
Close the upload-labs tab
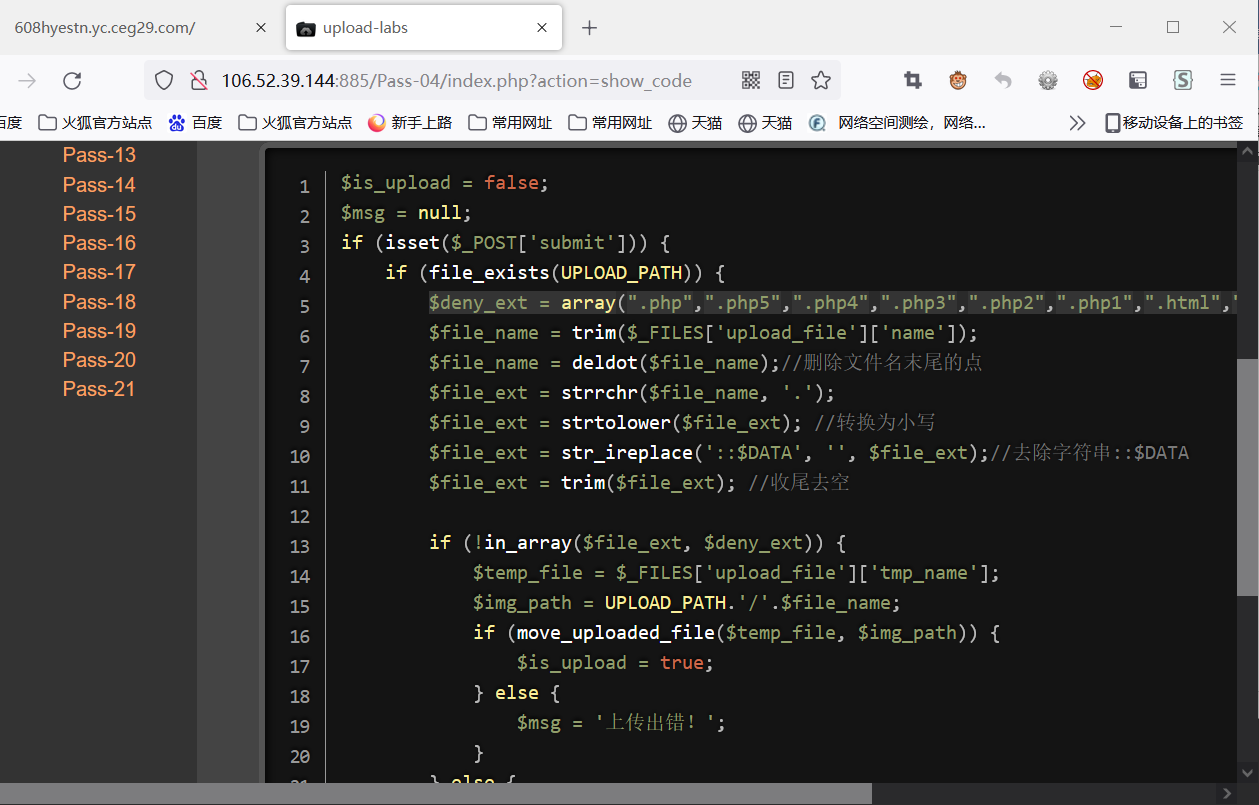pyautogui.click(x=543, y=28)
